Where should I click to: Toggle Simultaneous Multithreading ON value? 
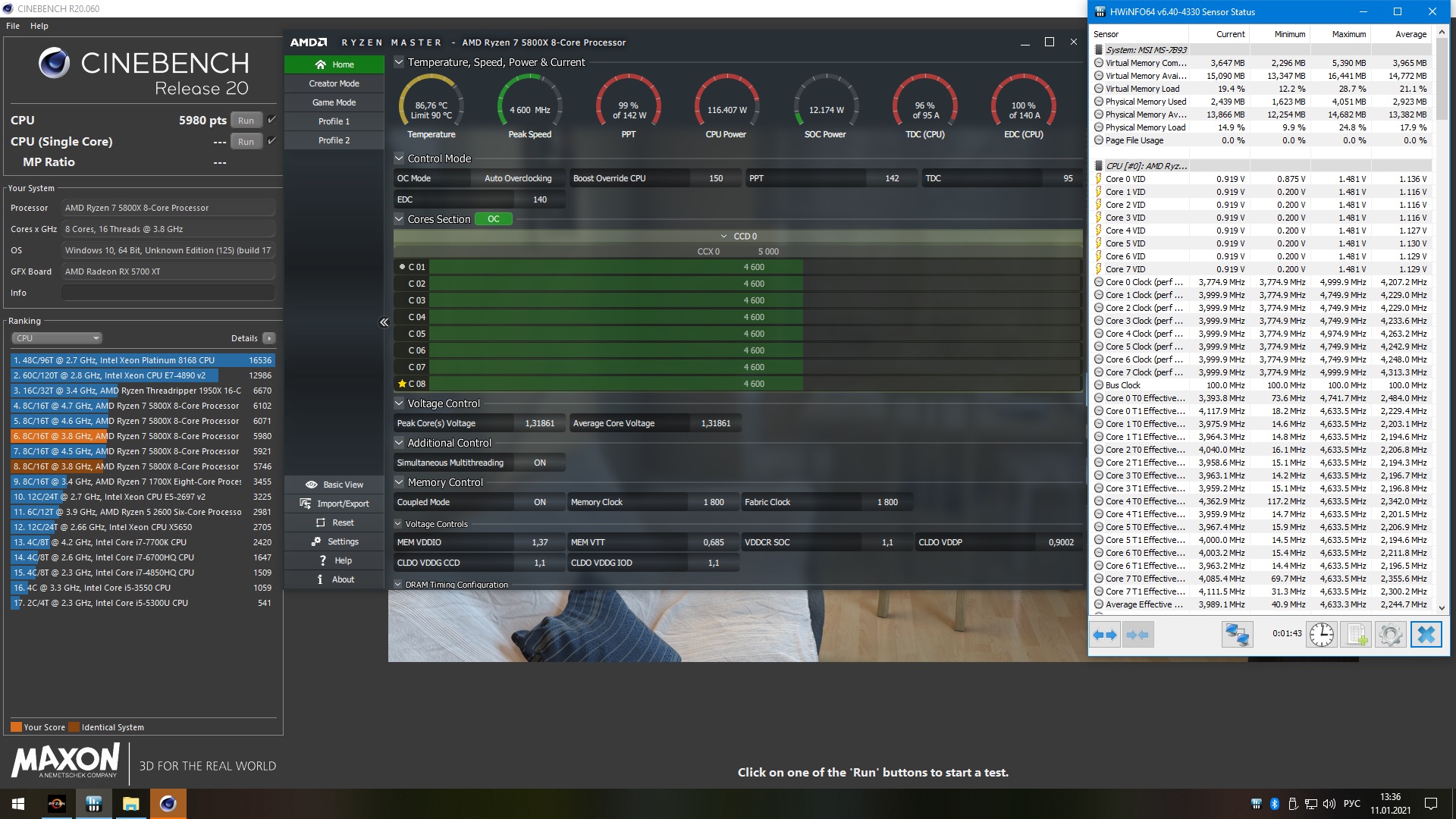[539, 463]
